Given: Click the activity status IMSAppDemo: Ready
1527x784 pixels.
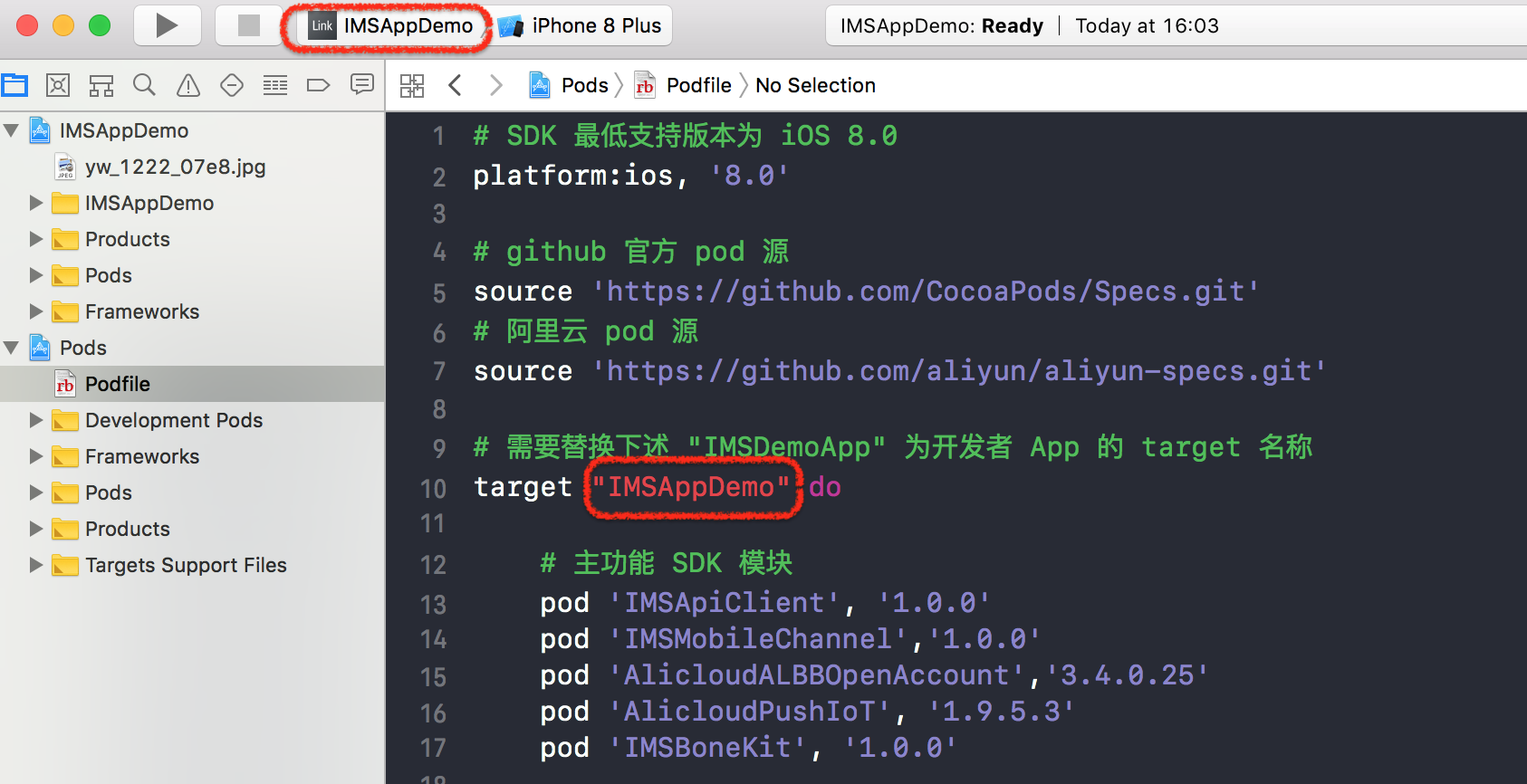Looking at the screenshot, I should pos(941,25).
